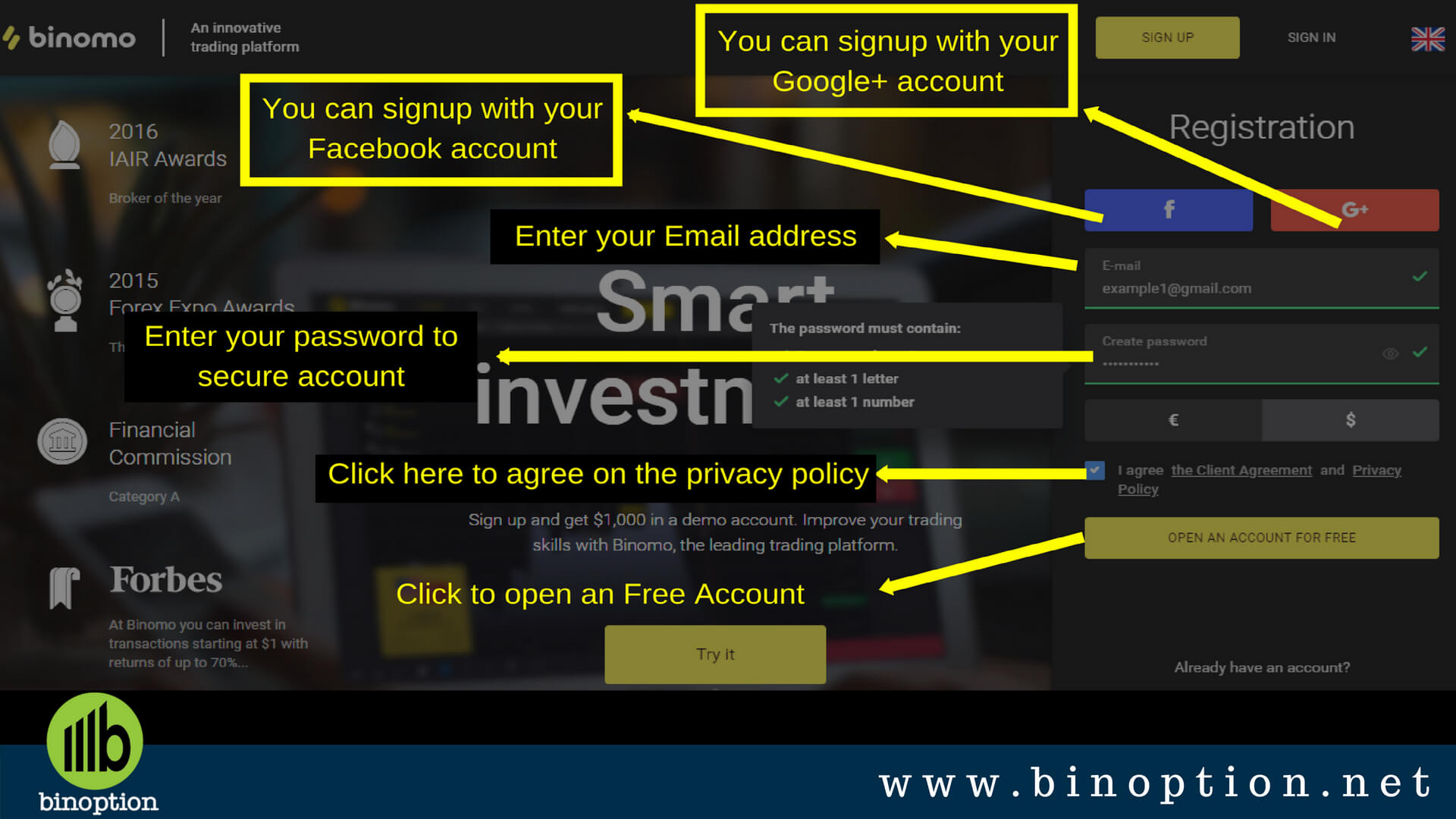Click OPEN AN ACCOUNT FOR FREE
1456x819 pixels.
pyautogui.click(x=1261, y=538)
